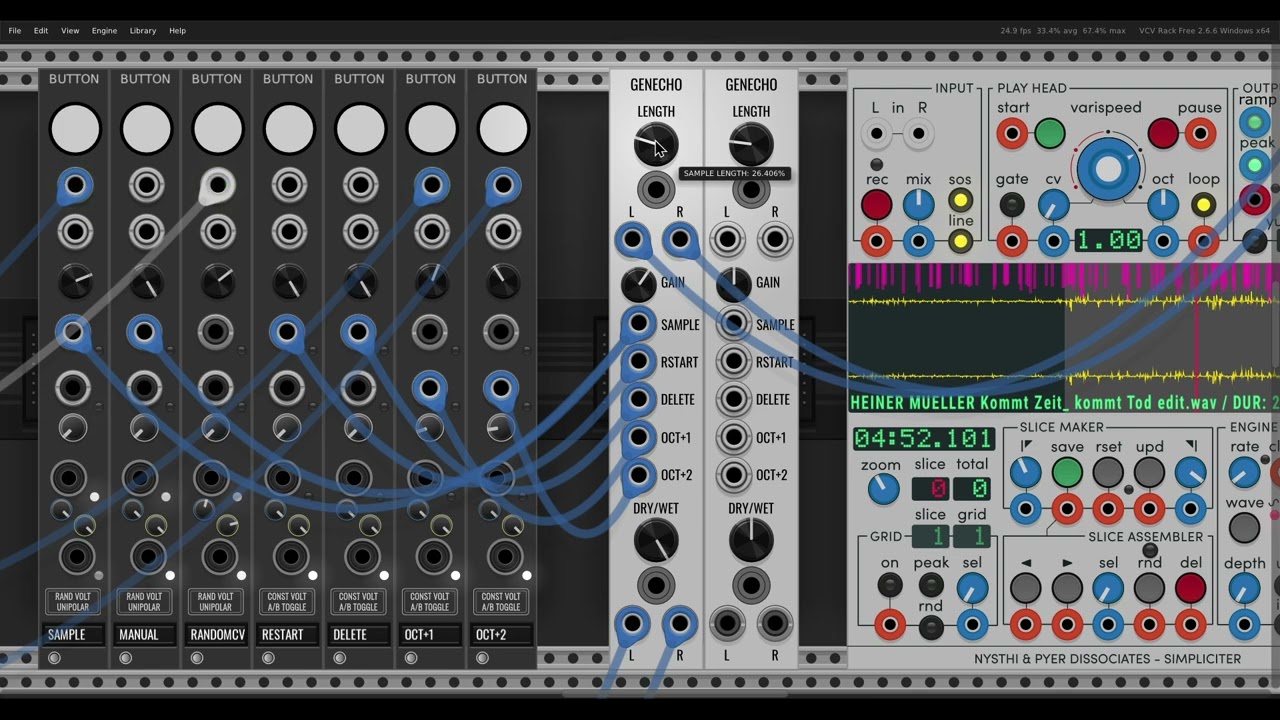Image resolution: width=1280 pixels, height=720 pixels.
Task: Toggle the Output ramp light button
Action: [1254, 123]
